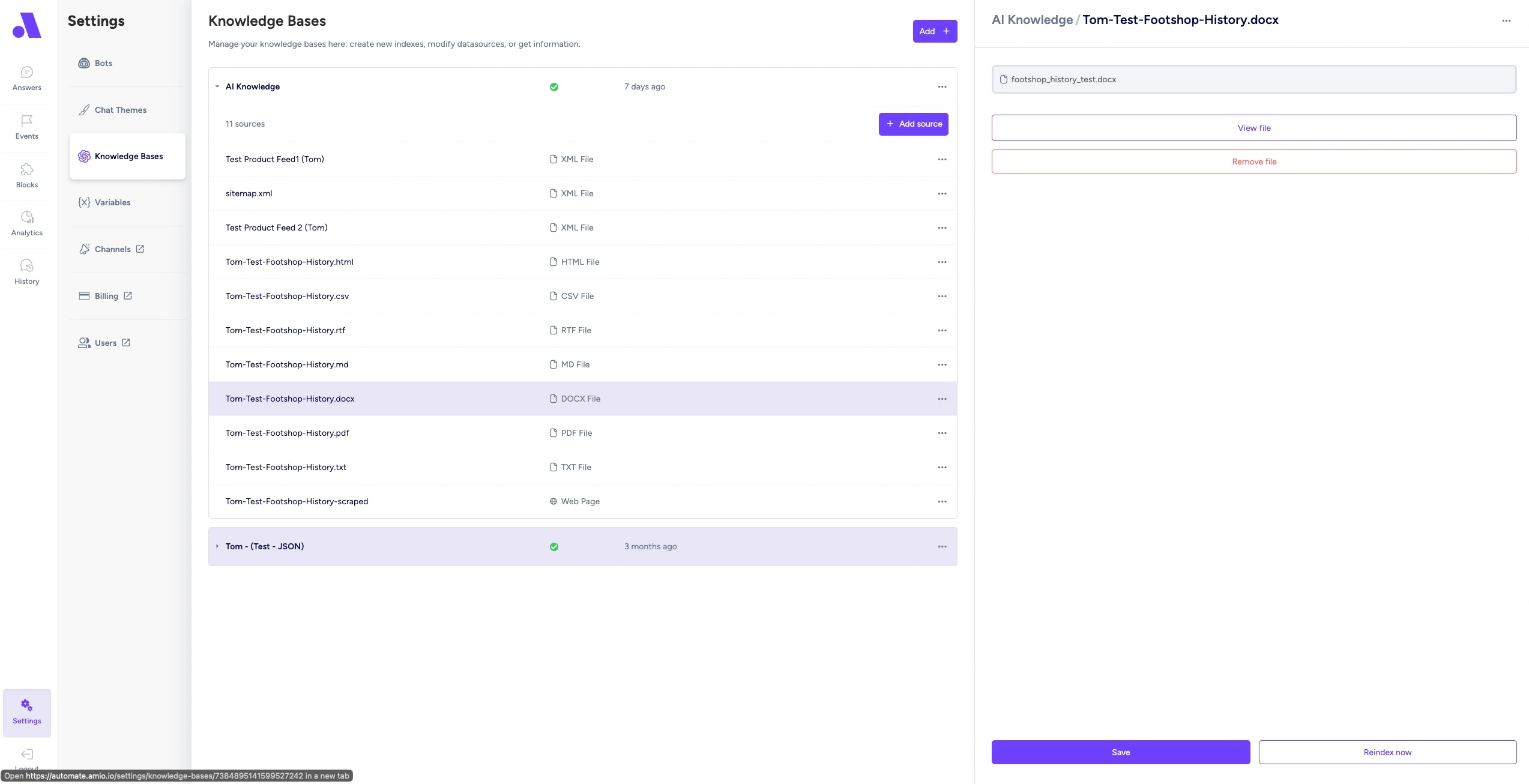This screenshot has height=784, width=1529.
Task: Click the History clock icon
Action: pos(26,271)
